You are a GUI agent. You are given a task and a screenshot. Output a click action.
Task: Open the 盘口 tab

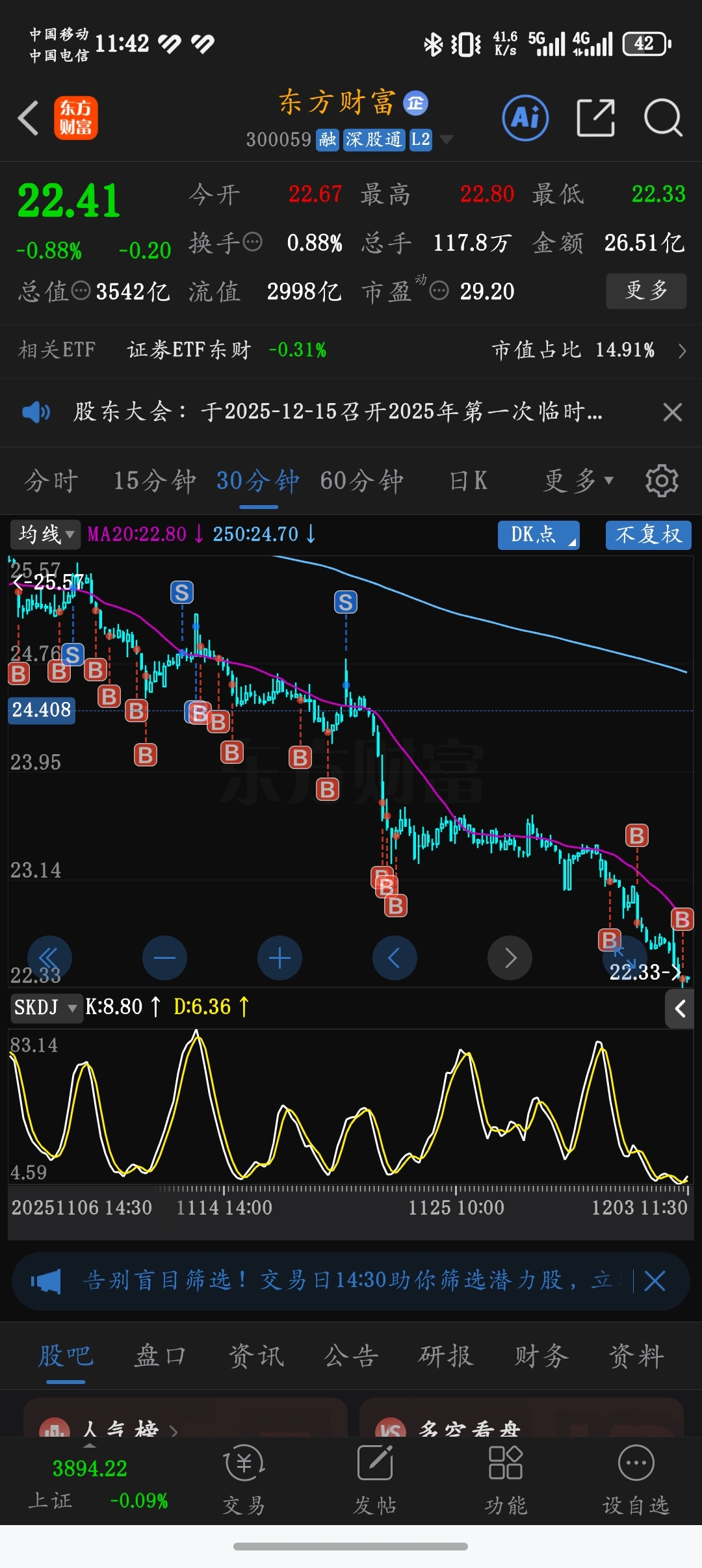(x=161, y=1357)
